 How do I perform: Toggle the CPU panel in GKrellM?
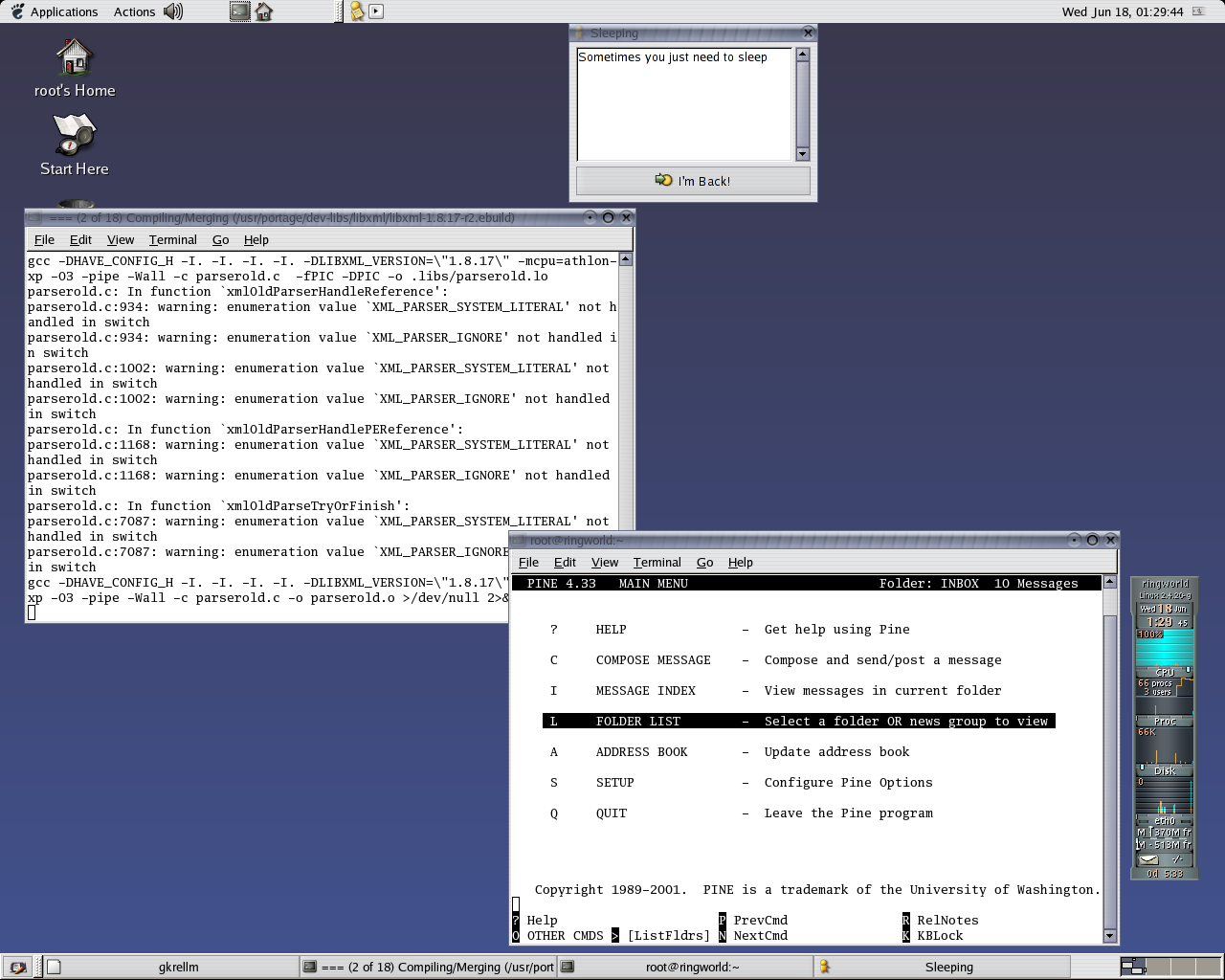(x=1164, y=670)
